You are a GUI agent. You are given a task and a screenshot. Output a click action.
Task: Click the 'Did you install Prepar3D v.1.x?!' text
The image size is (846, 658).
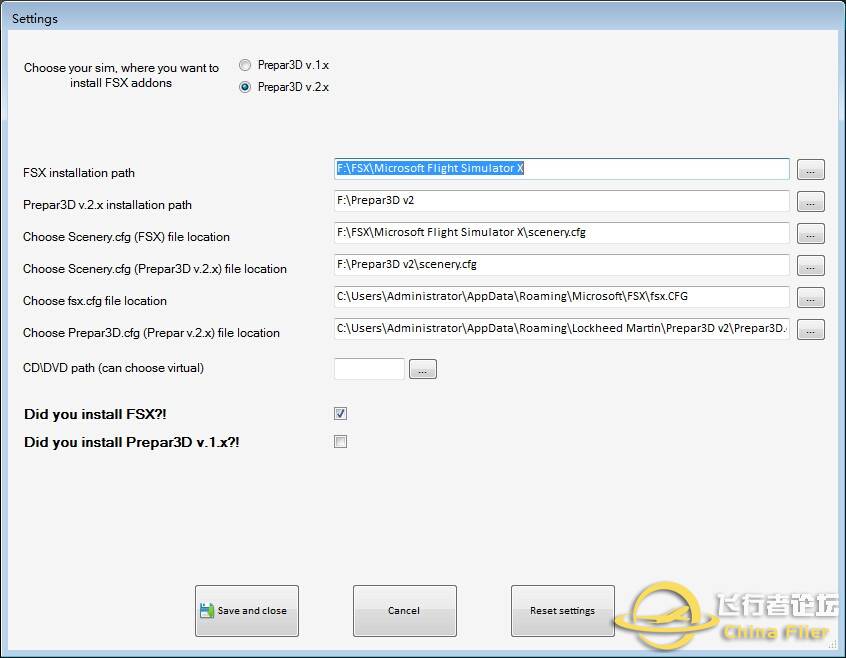pyautogui.click(x=132, y=442)
